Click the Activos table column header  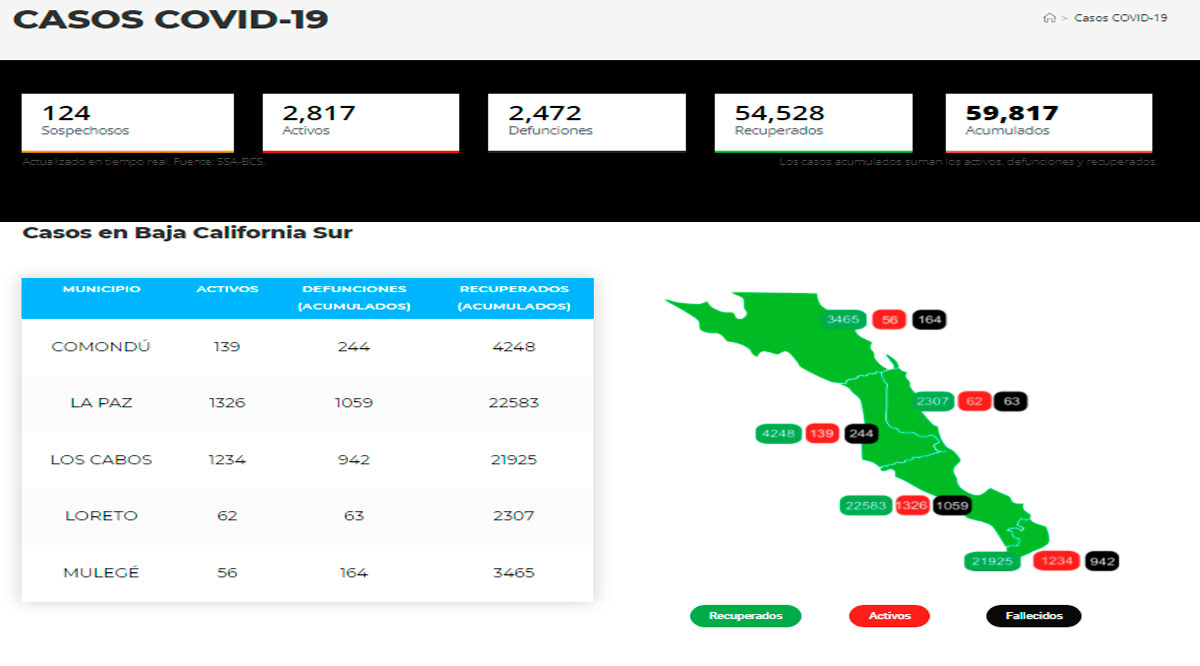(x=227, y=289)
